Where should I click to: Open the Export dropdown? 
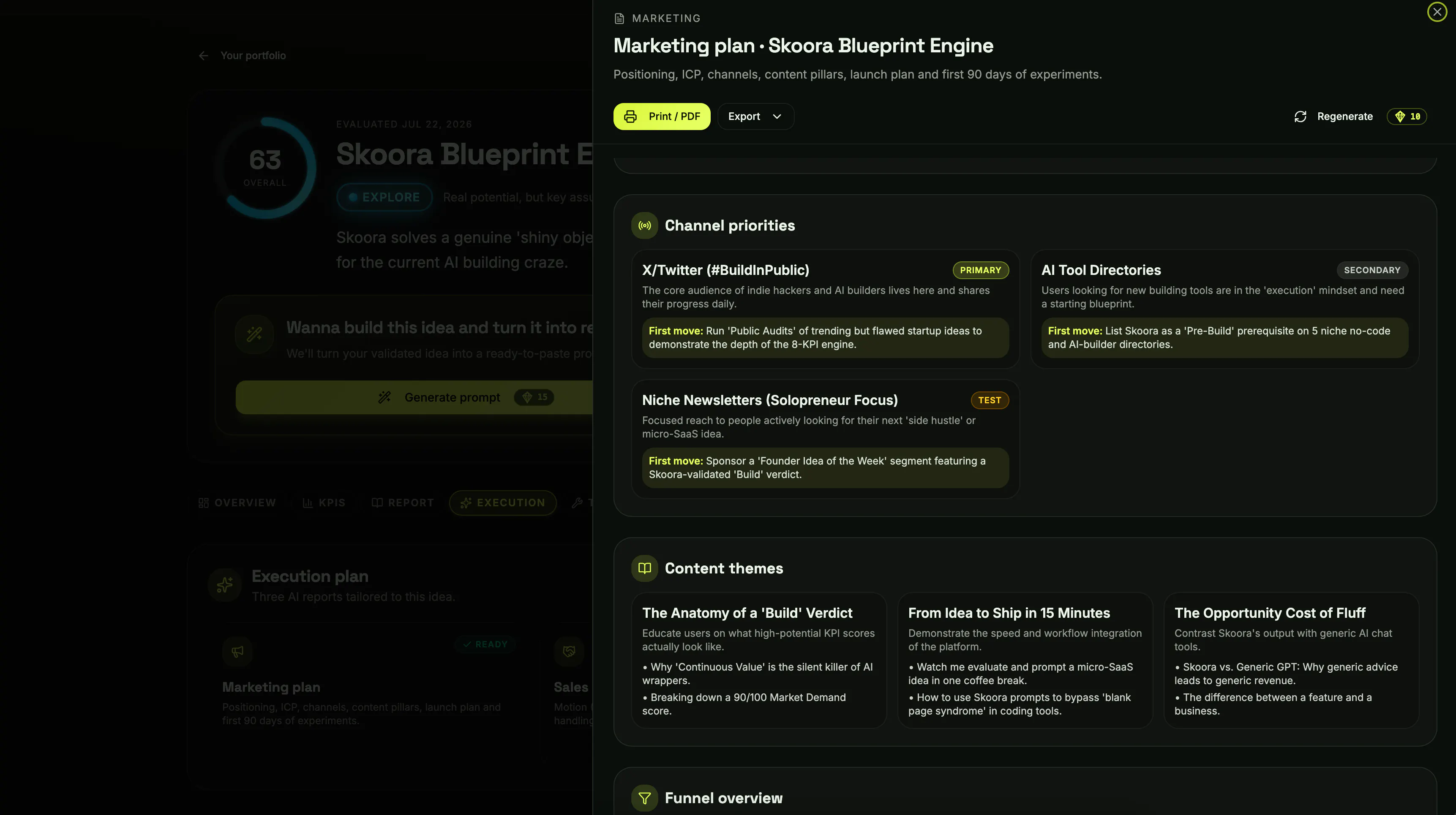tap(756, 117)
